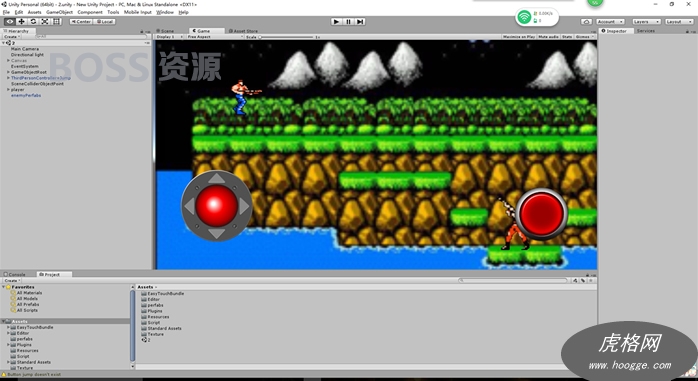Select the Rect transform tool
The image size is (698, 381).
pos(57,21)
